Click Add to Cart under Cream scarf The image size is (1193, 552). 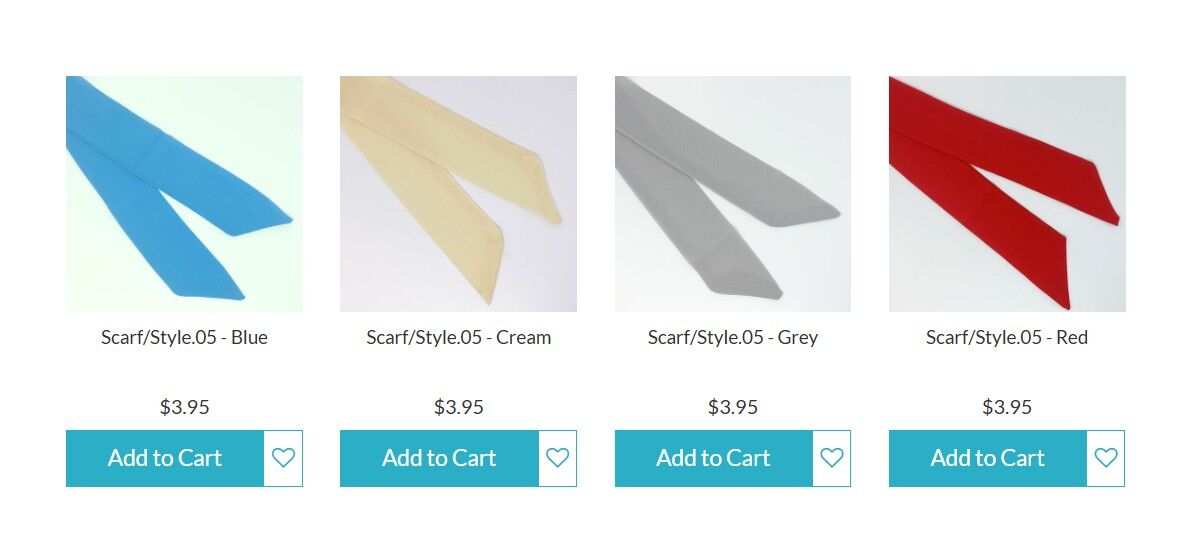pyautogui.click(x=439, y=458)
